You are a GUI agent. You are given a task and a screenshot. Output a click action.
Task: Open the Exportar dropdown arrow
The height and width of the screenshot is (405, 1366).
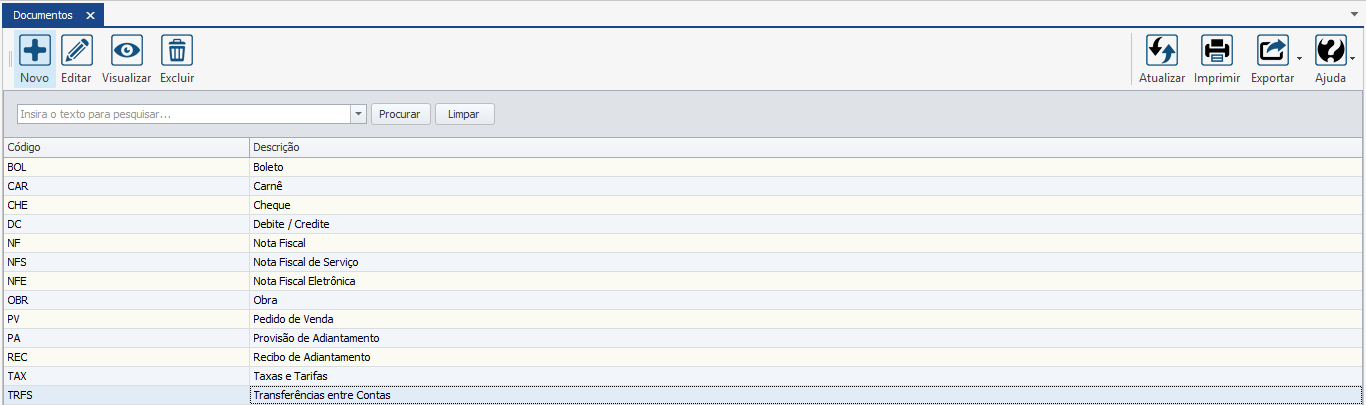point(1299,59)
